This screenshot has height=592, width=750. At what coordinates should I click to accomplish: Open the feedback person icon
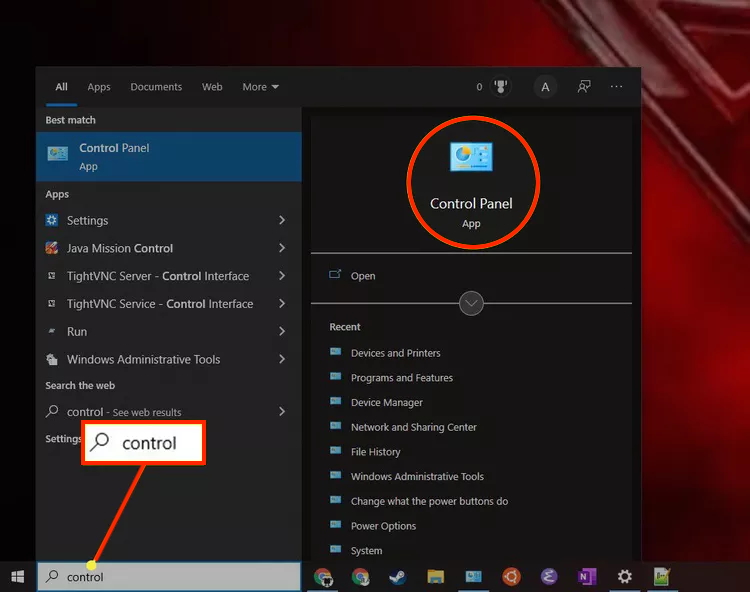point(584,87)
